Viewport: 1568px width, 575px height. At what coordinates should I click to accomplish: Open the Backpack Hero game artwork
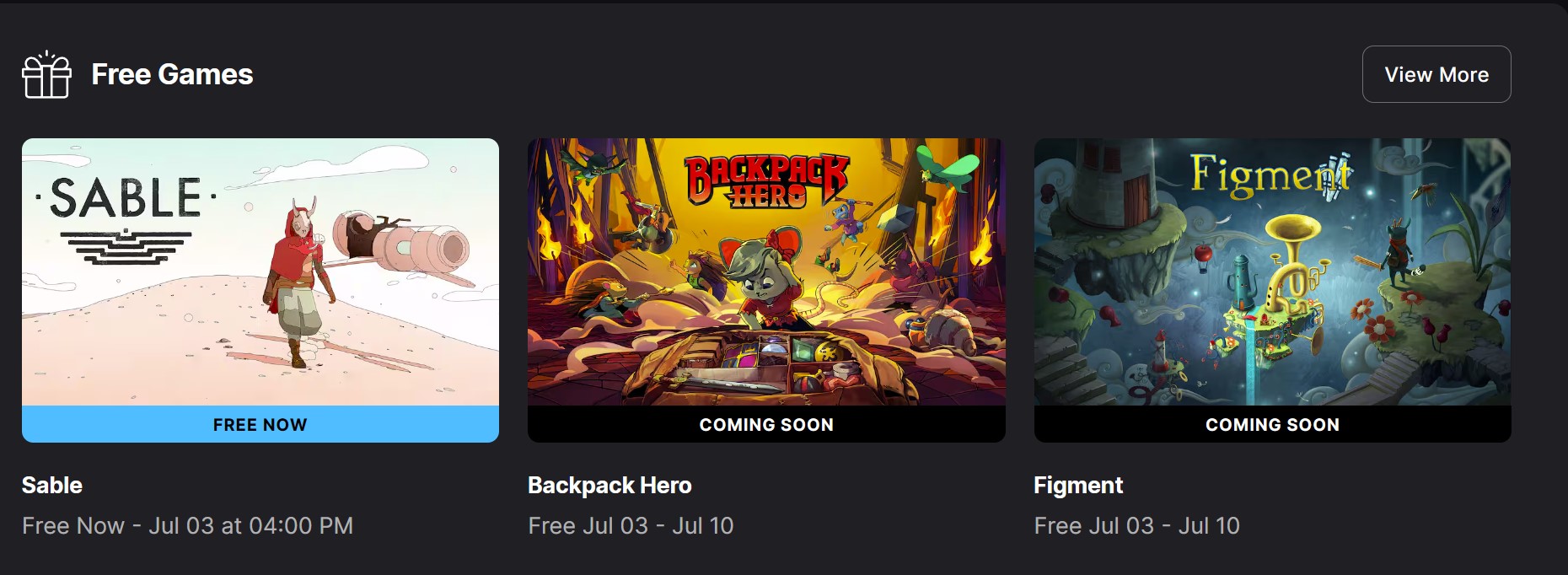point(766,271)
